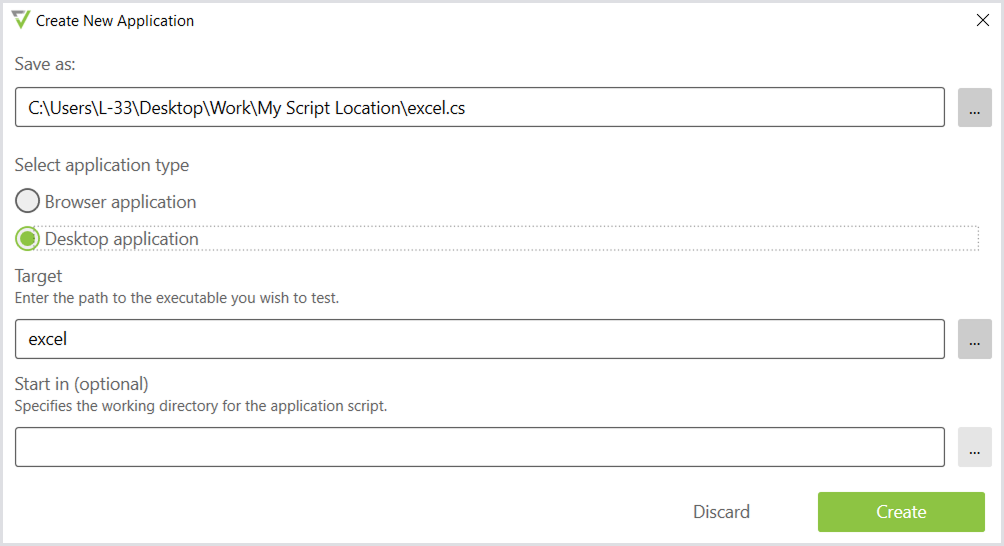Select the Desktop application radio button

pos(27,239)
